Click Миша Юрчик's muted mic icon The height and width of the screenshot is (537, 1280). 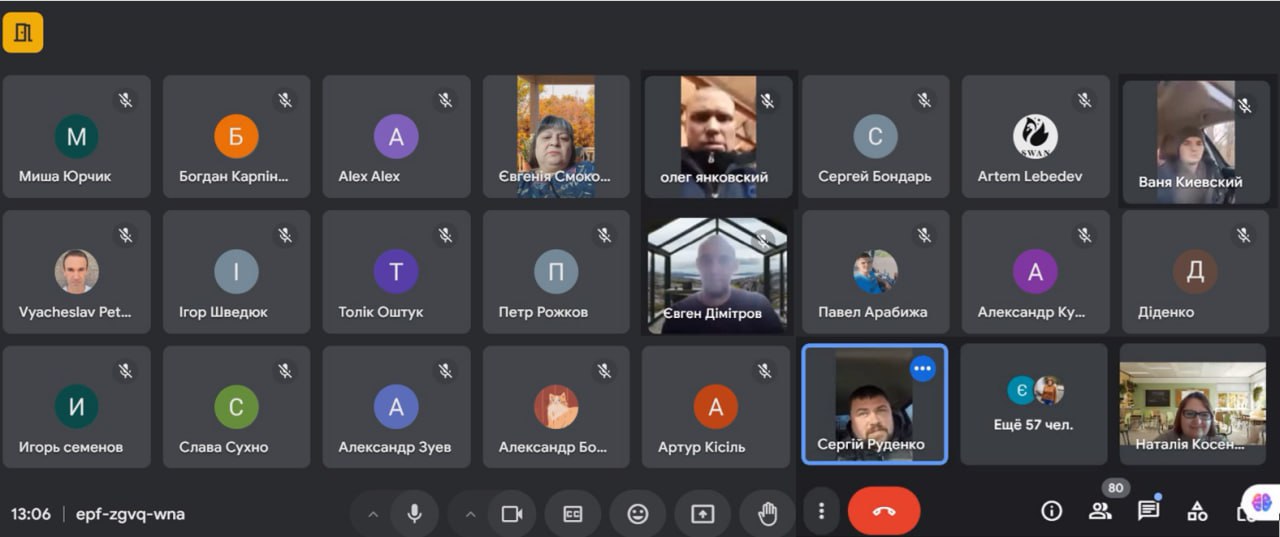(x=126, y=100)
